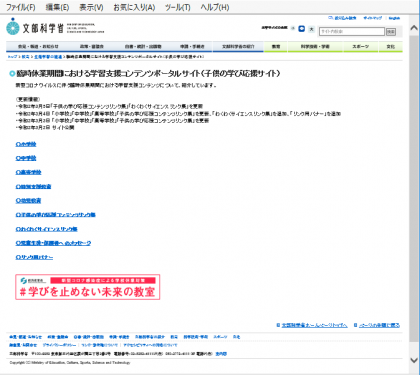Open the わくわくサイエンスリンク集 link

tap(47, 229)
